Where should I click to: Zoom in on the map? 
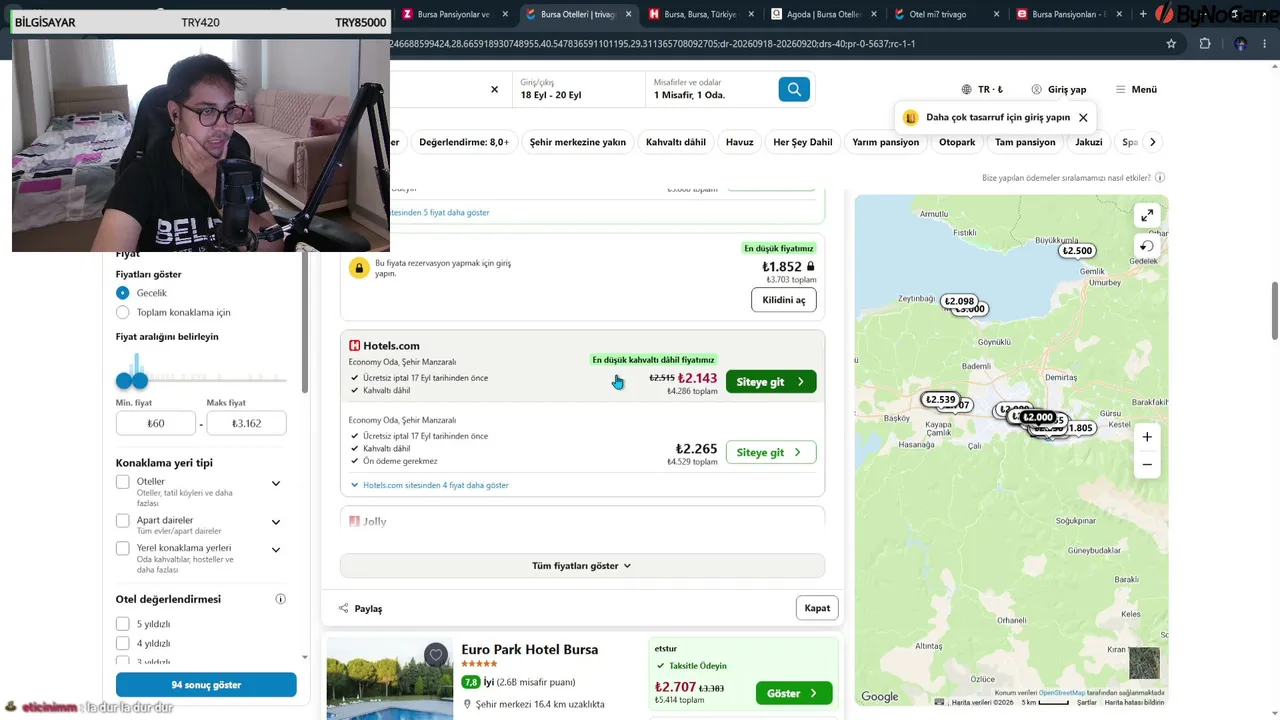tap(1147, 437)
